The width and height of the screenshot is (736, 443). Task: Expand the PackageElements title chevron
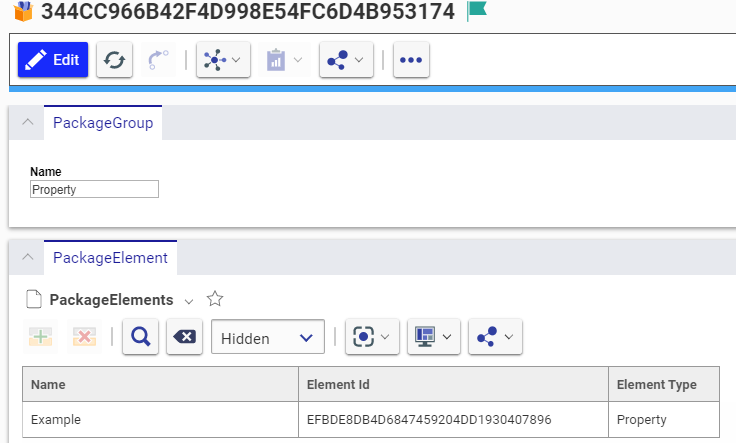pos(189,300)
